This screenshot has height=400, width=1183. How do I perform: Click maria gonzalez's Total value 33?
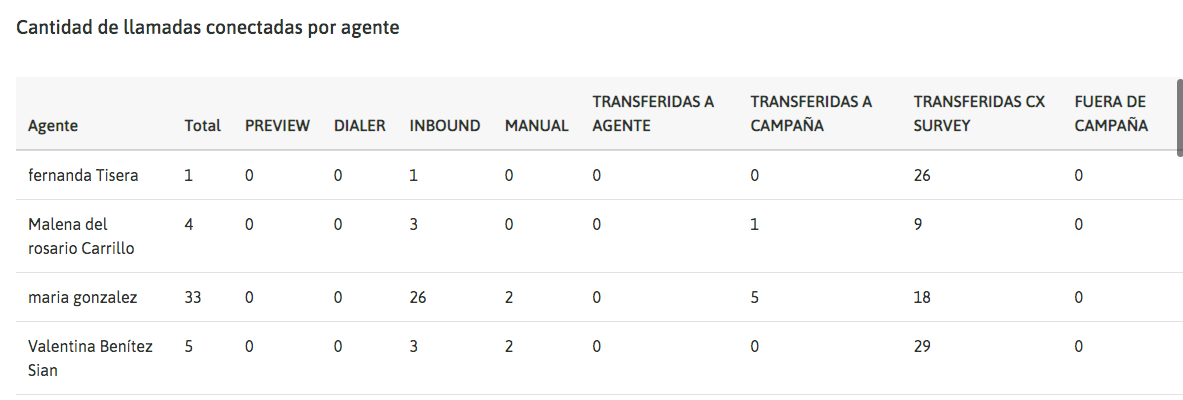(194, 297)
